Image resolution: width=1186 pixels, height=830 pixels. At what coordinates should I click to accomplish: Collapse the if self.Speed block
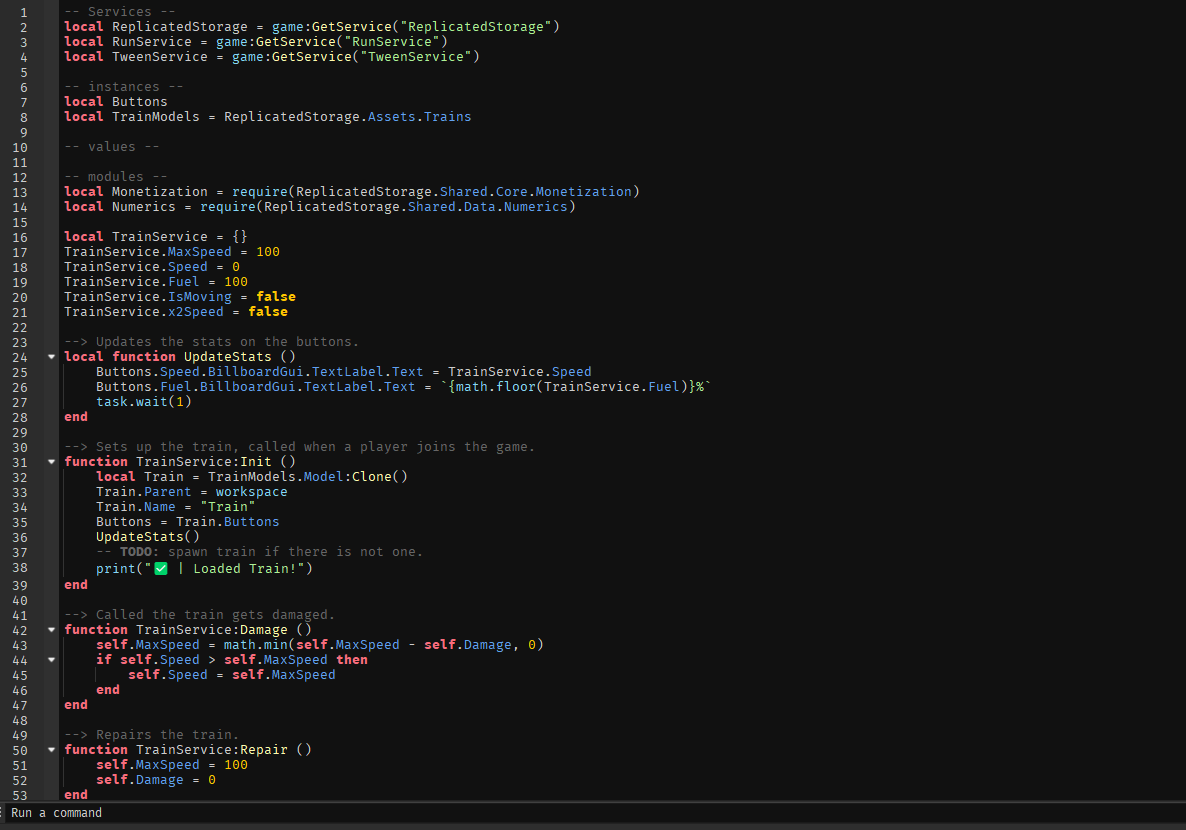(x=51, y=660)
